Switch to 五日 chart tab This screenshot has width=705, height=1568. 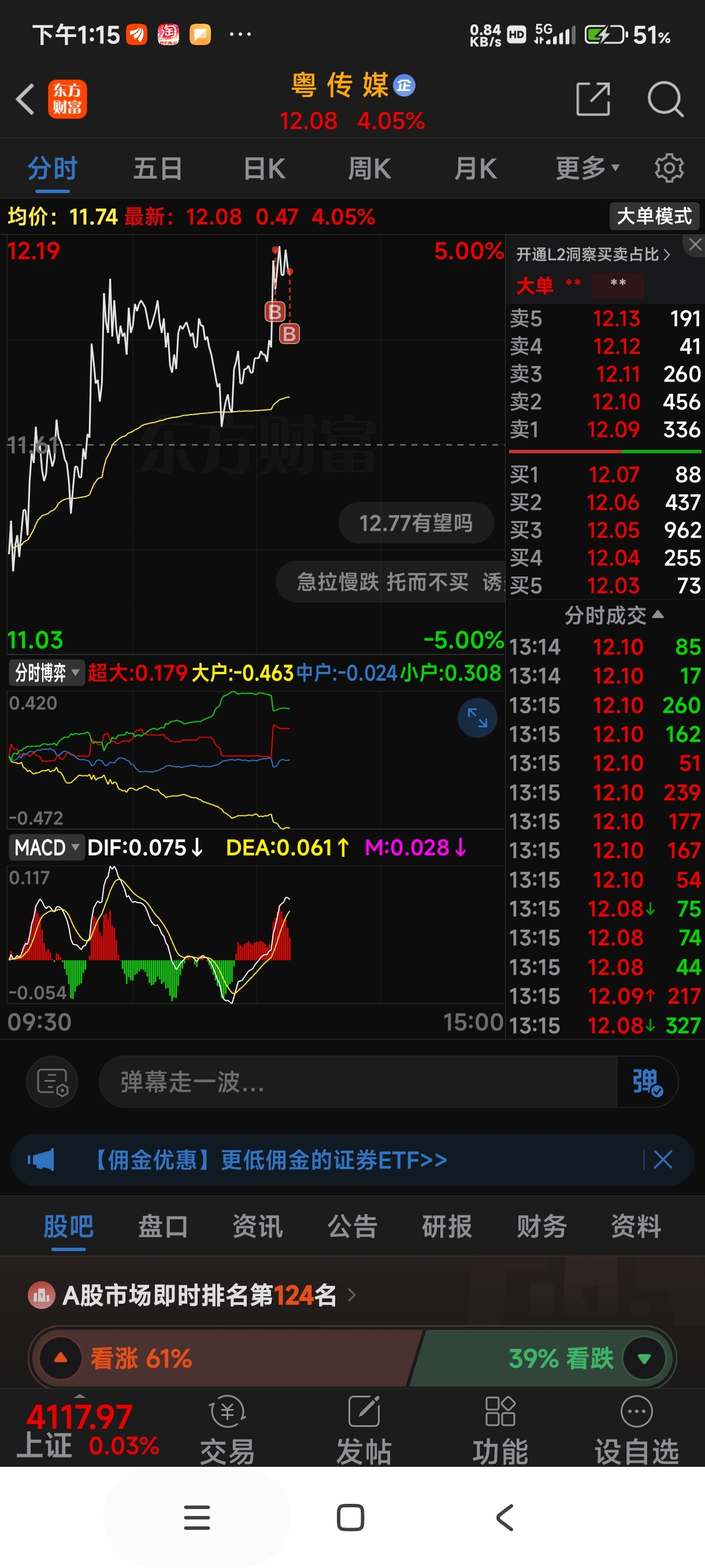click(158, 168)
